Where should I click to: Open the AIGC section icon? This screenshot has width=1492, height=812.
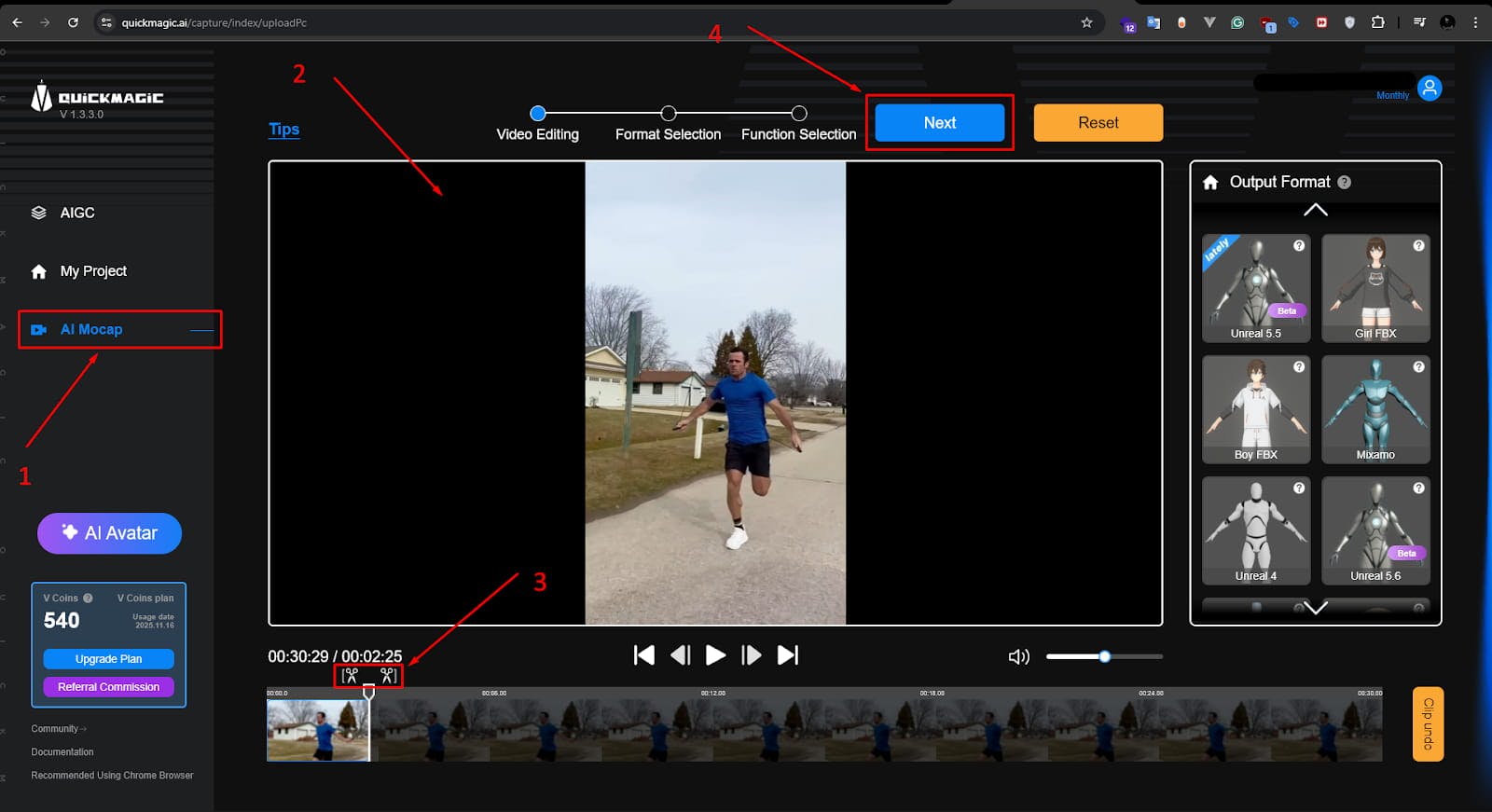(x=38, y=213)
